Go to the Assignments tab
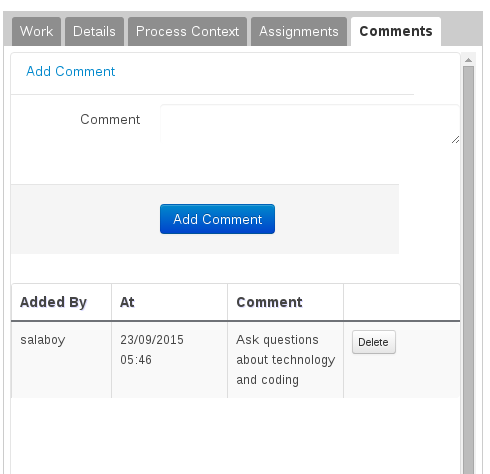This screenshot has width=490, height=474. (299, 31)
